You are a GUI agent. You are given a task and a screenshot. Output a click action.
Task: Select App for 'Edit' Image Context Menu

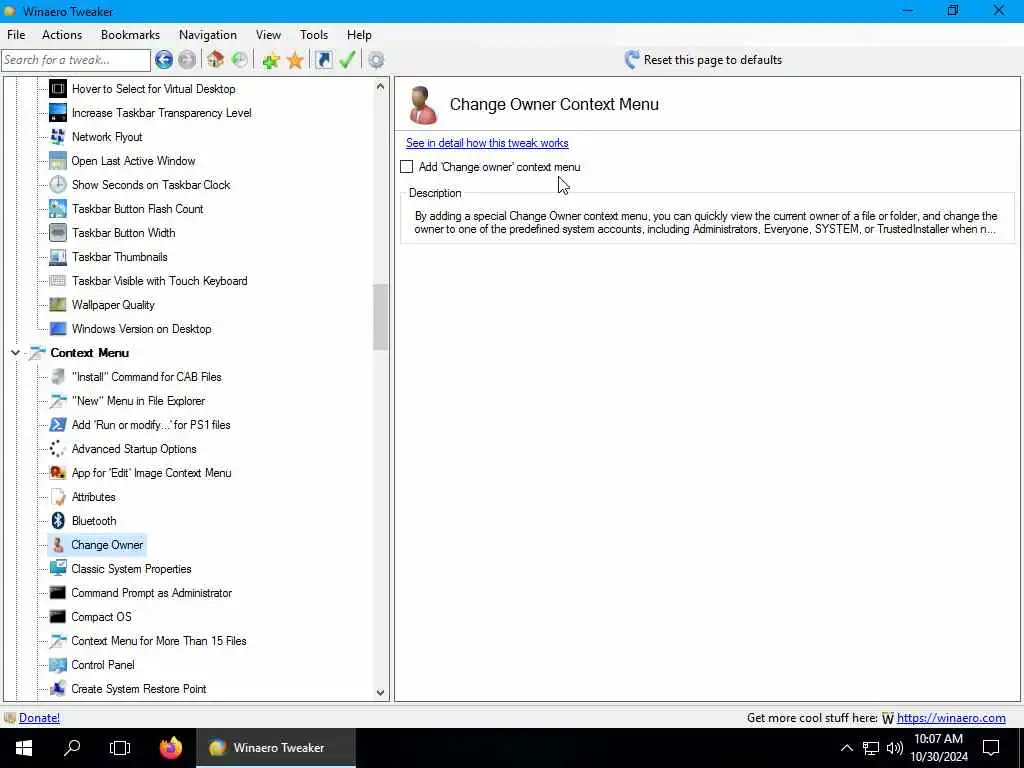click(151, 473)
